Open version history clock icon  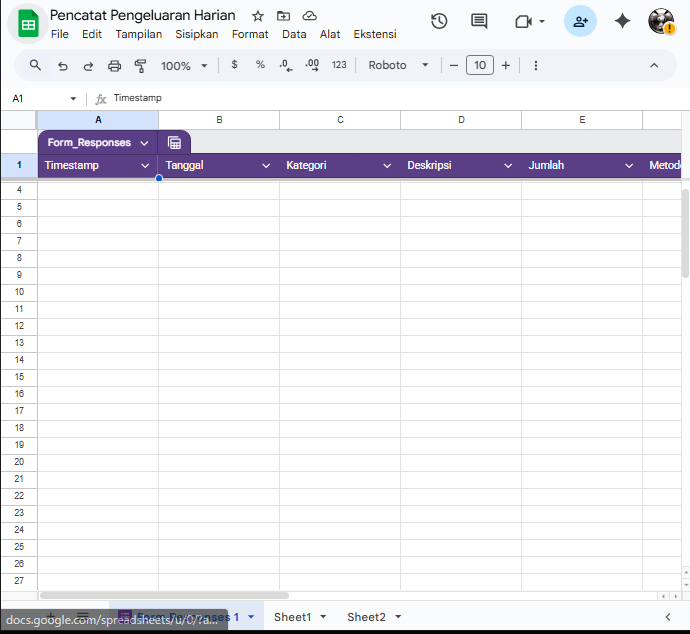point(438,21)
